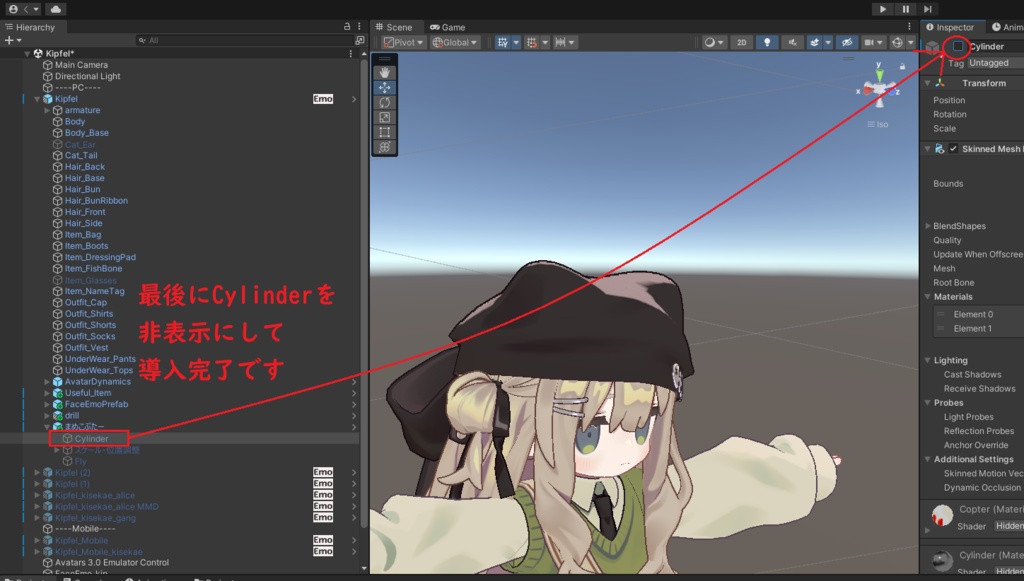Uncheck the Cylinder active checkbox in Inspector
Screen dimensions: 1024x581
pos(957,46)
